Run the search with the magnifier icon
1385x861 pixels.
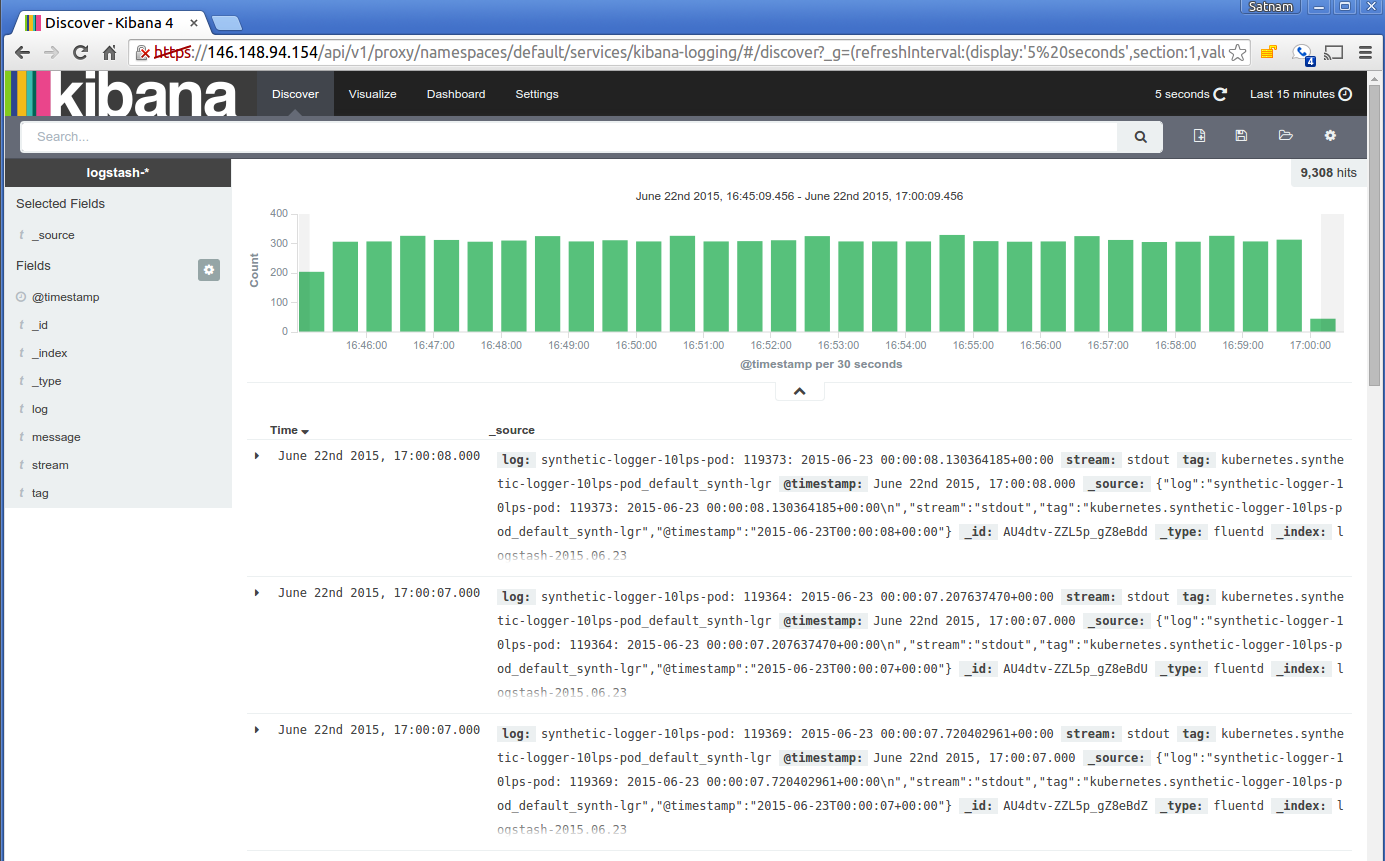(x=1139, y=136)
